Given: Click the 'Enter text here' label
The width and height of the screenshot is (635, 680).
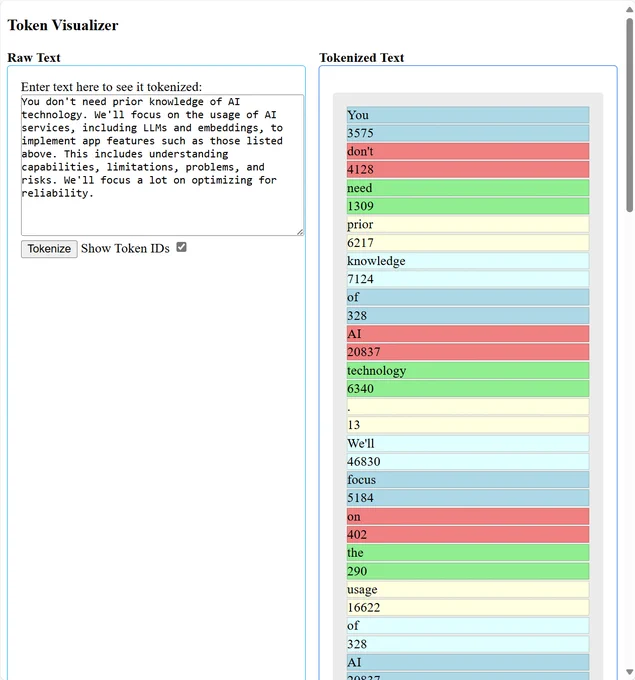Looking at the screenshot, I should [111, 87].
